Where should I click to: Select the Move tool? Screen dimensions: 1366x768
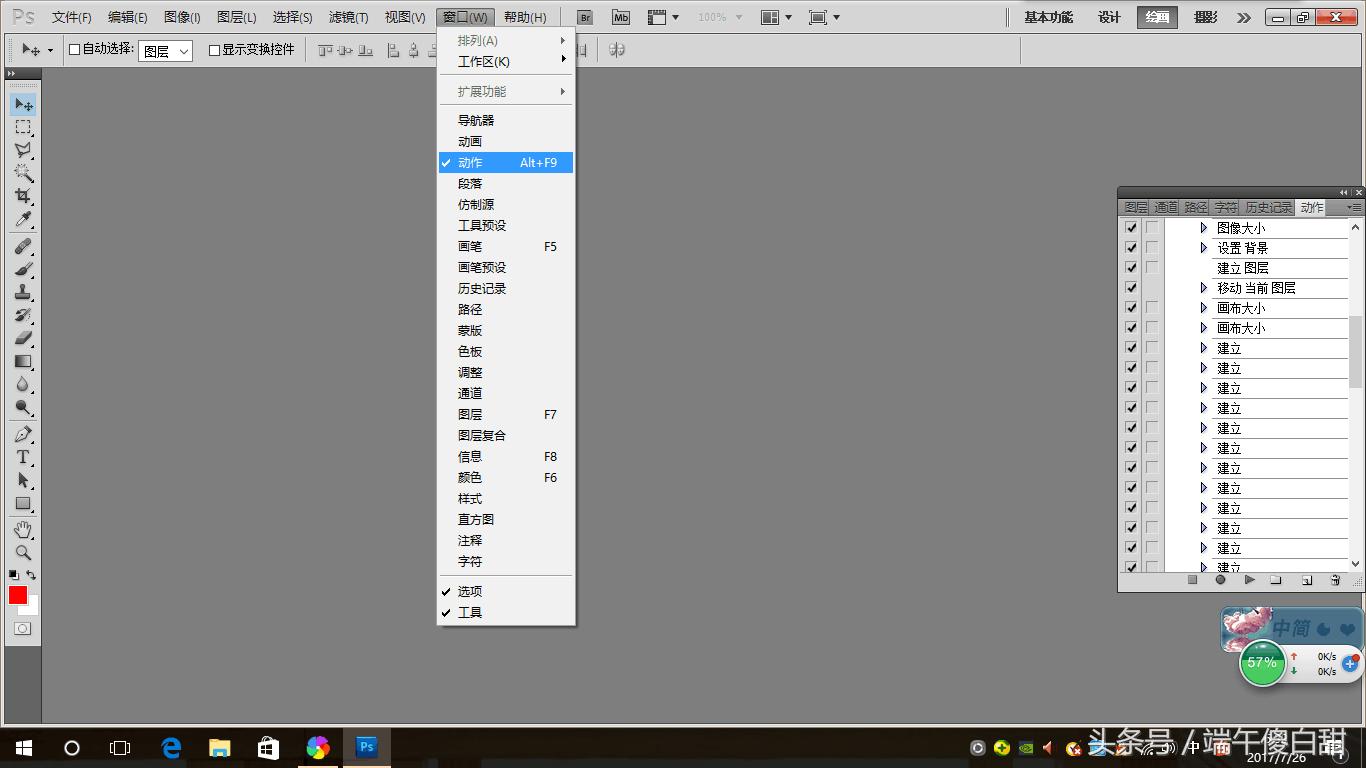[x=22, y=103]
